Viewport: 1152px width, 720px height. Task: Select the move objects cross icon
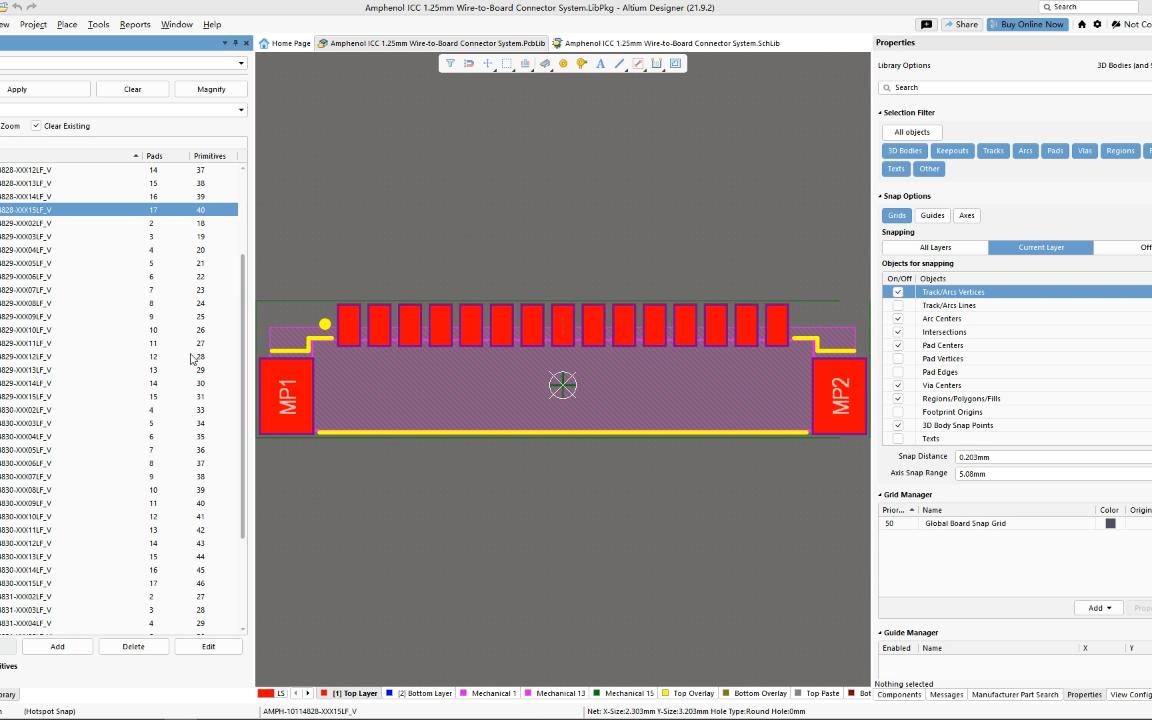tap(488, 64)
